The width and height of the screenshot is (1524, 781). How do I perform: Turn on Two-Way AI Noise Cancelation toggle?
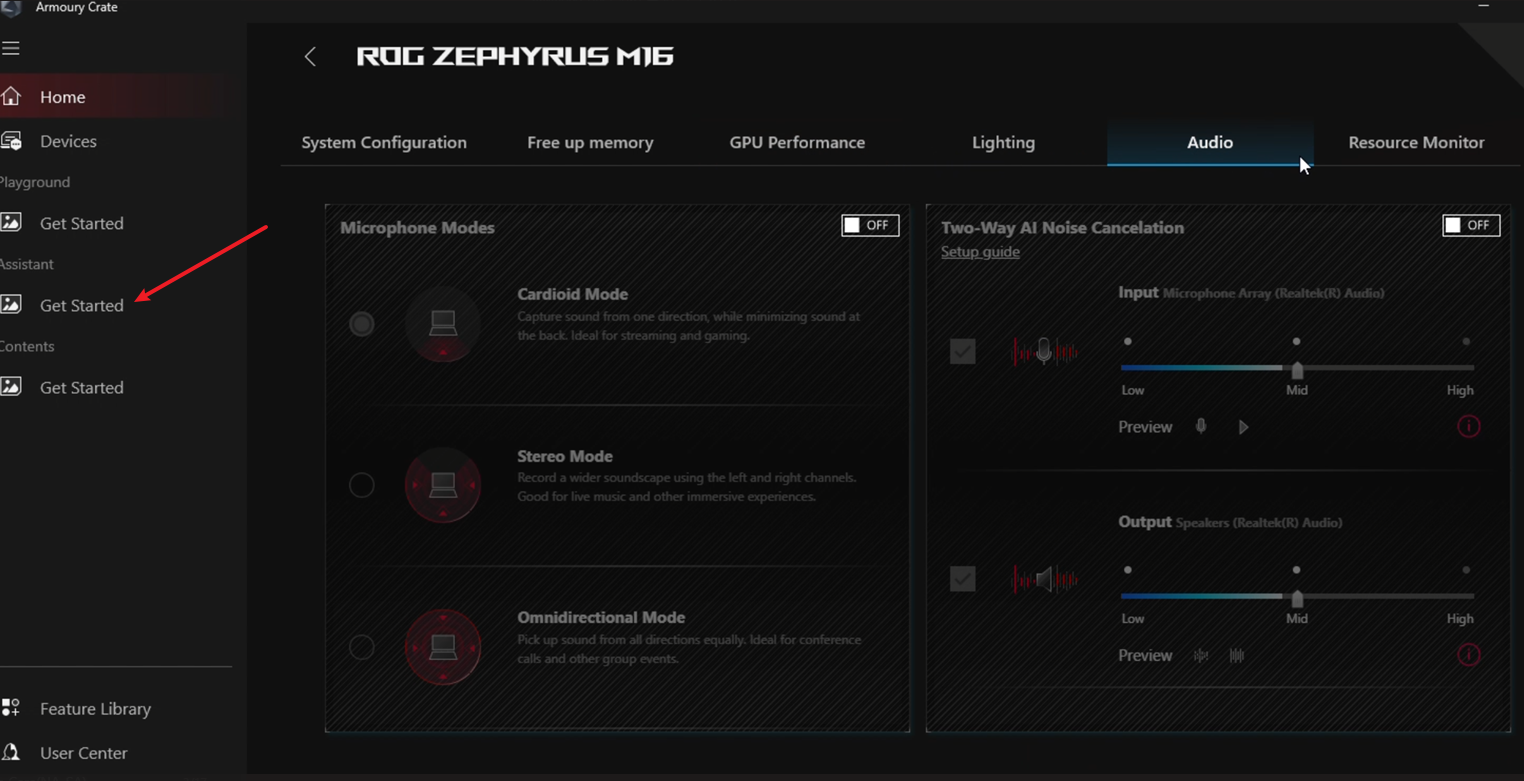point(1471,225)
